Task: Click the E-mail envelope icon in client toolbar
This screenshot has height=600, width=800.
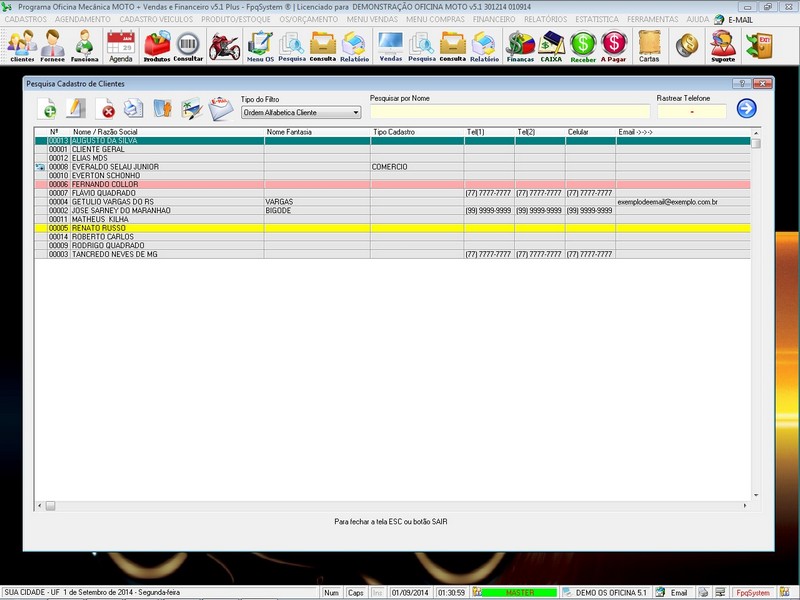Action: 220,108
